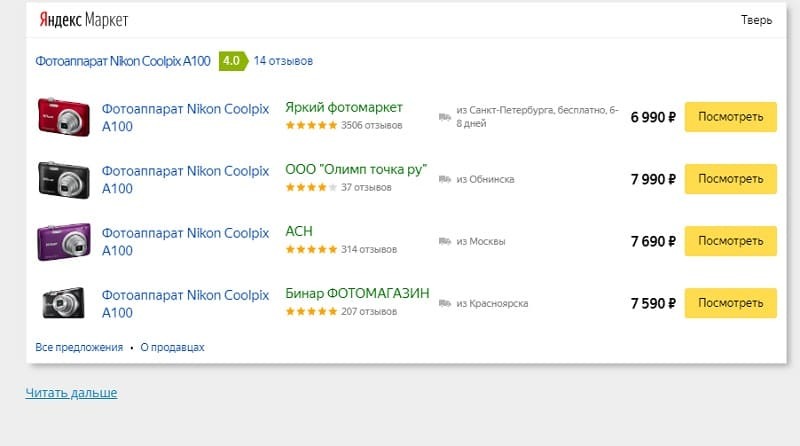800x446 pixels.
Task: Click the Читать дальше link
Action: pos(71,393)
